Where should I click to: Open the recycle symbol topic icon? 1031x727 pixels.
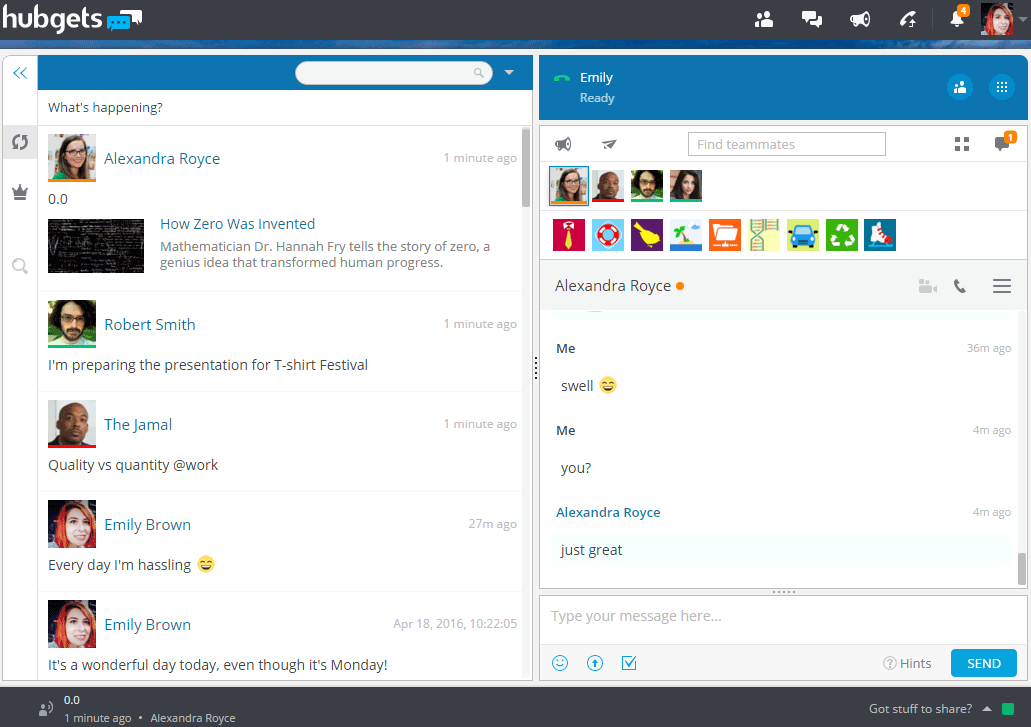(841, 235)
